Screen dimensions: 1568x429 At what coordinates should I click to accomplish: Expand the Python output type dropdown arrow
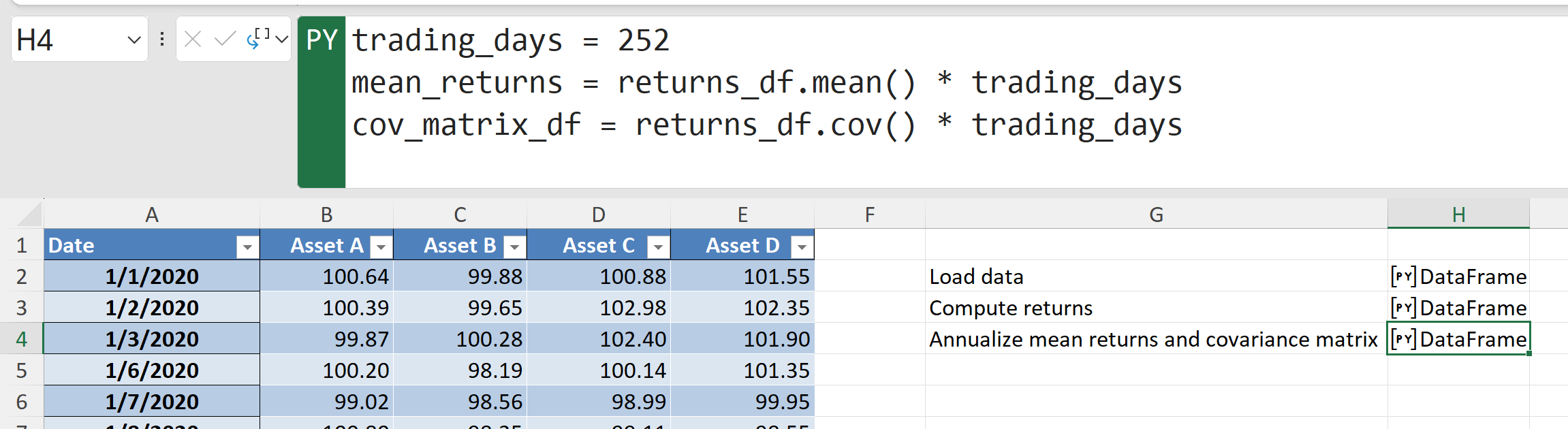coord(281,39)
